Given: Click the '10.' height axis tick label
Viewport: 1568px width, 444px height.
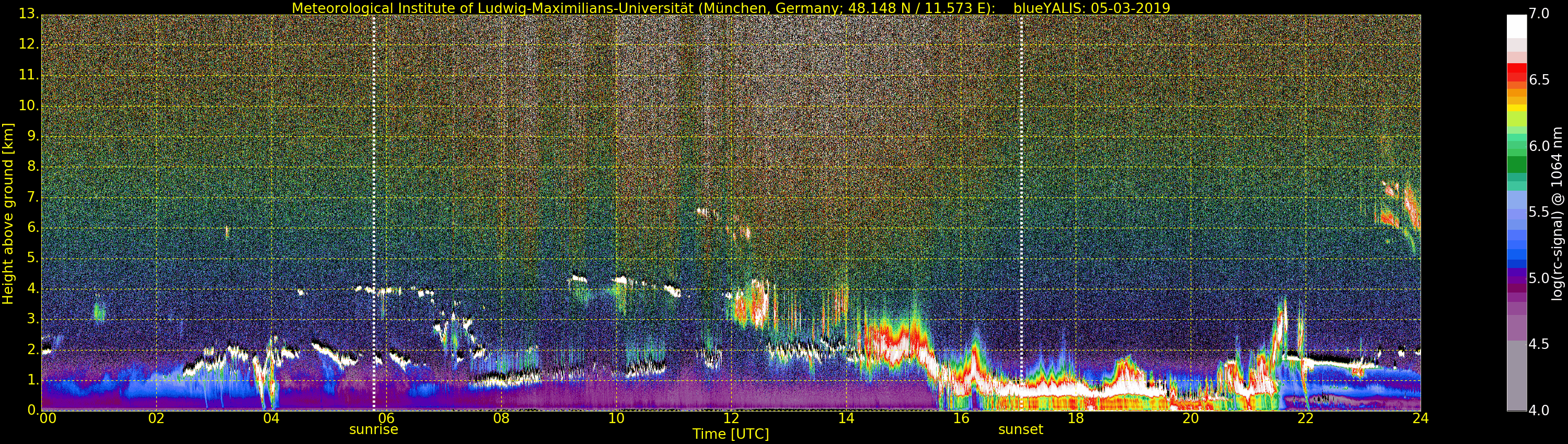Looking at the screenshot, I should (29, 105).
